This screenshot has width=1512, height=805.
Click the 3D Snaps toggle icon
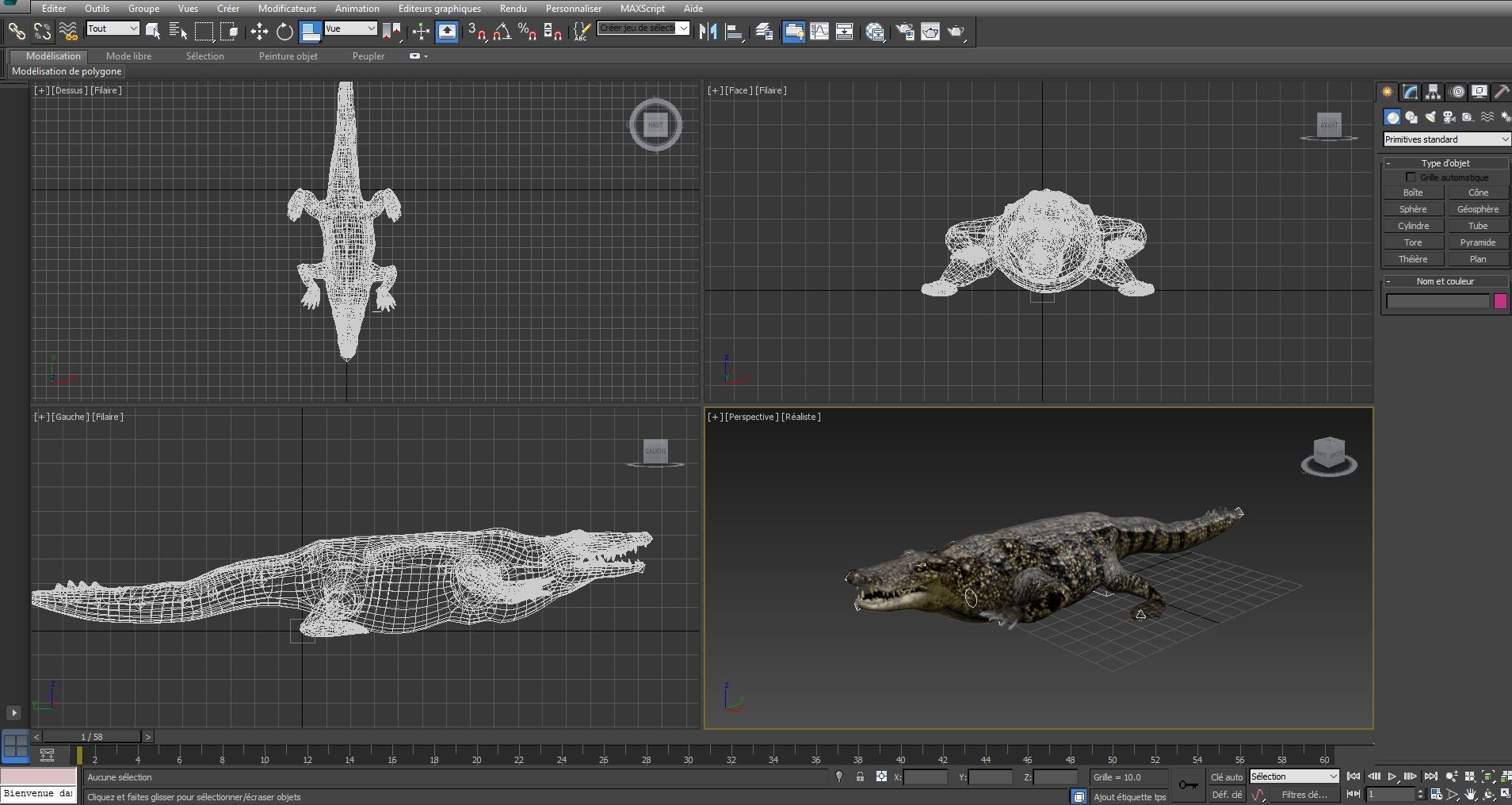pyautogui.click(x=477, y=32)
